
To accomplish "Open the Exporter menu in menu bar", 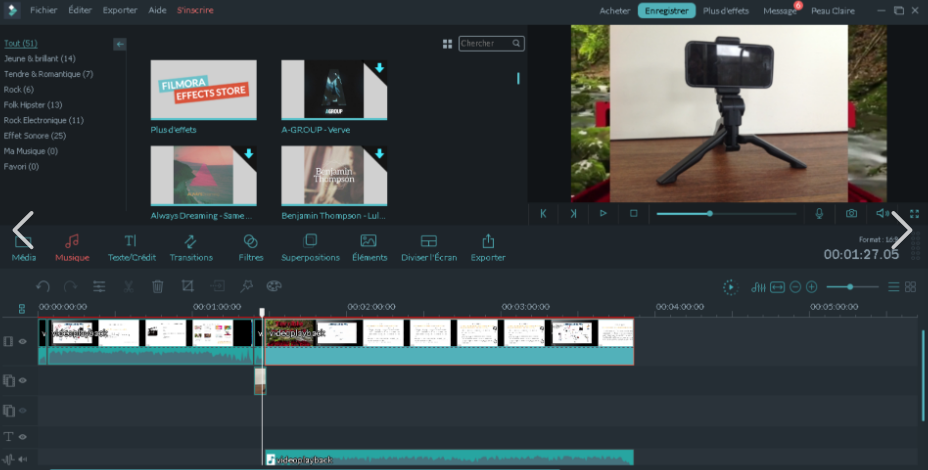I will point(120,10).
